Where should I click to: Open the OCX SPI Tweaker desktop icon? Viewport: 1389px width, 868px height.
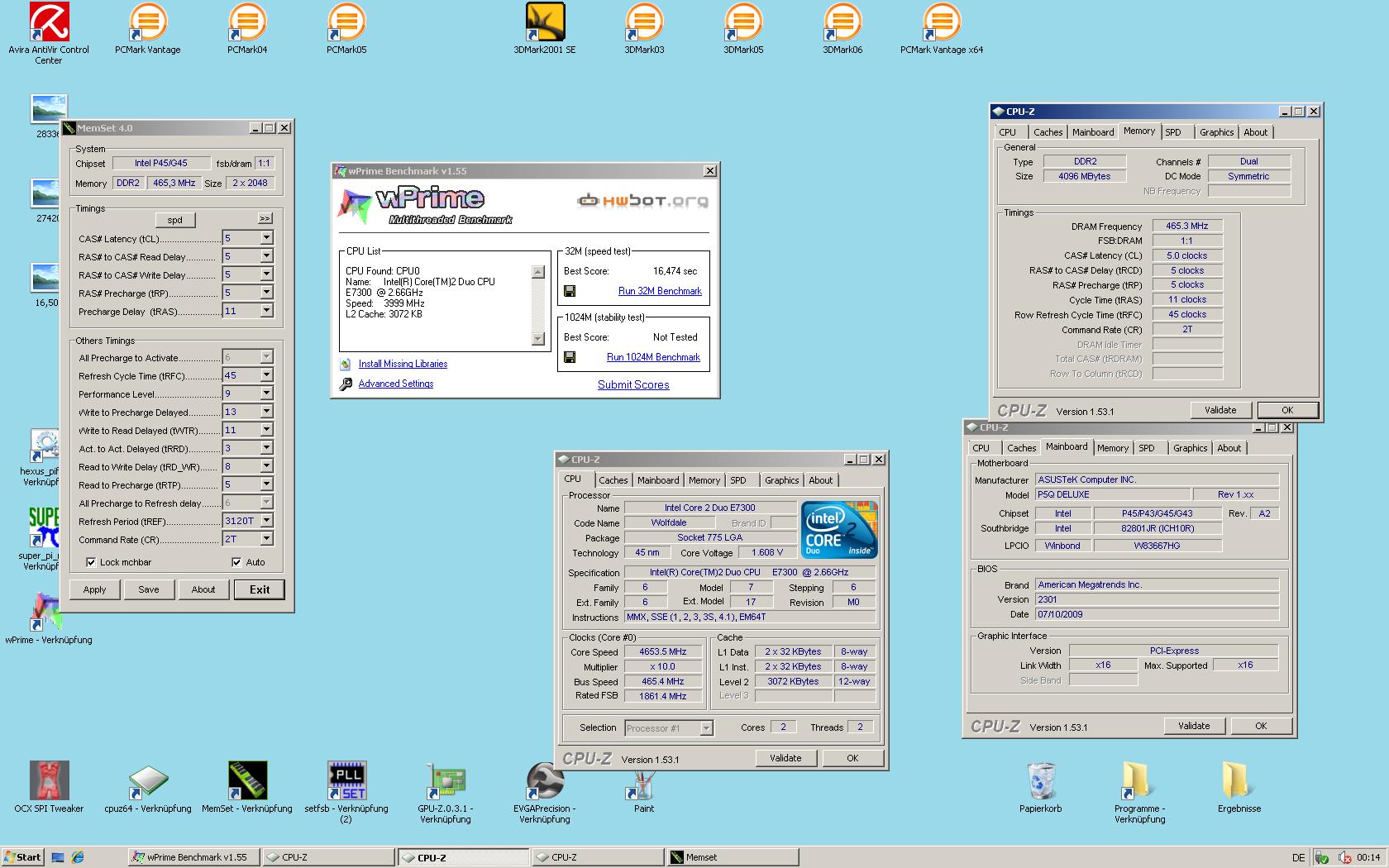click(49, 780)
